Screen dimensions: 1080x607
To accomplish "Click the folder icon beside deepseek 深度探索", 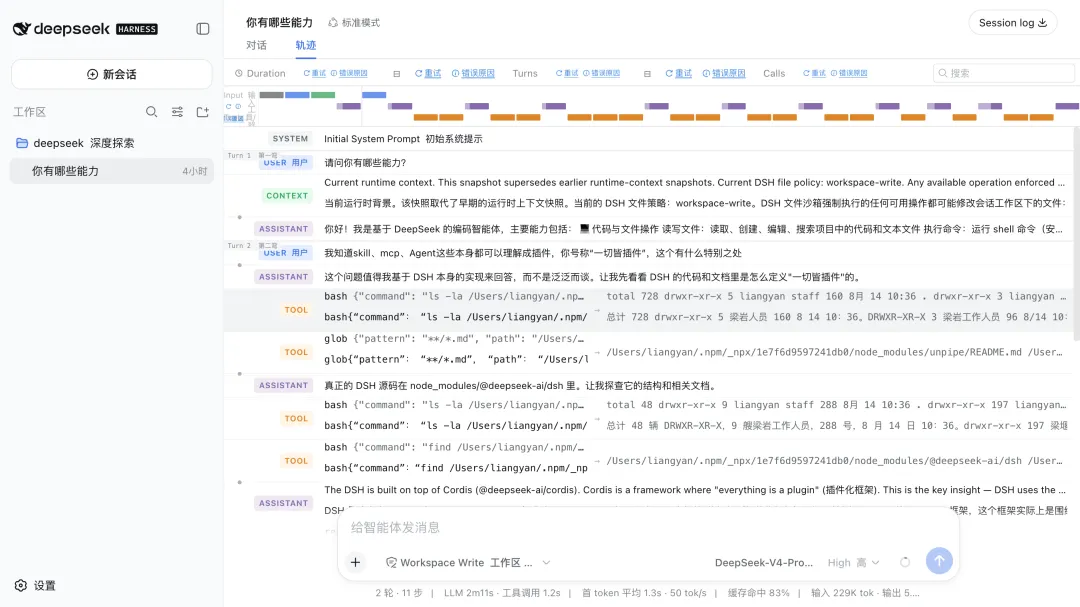I will coord(22,143).
